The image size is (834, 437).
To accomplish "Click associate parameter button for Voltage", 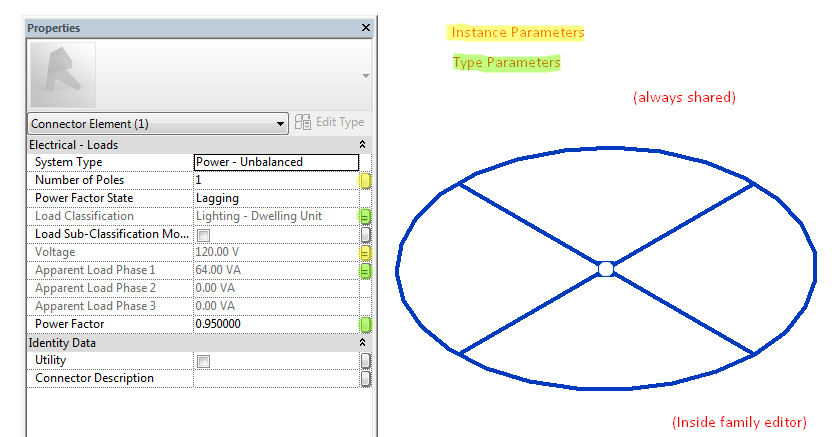I will [365, 253].
